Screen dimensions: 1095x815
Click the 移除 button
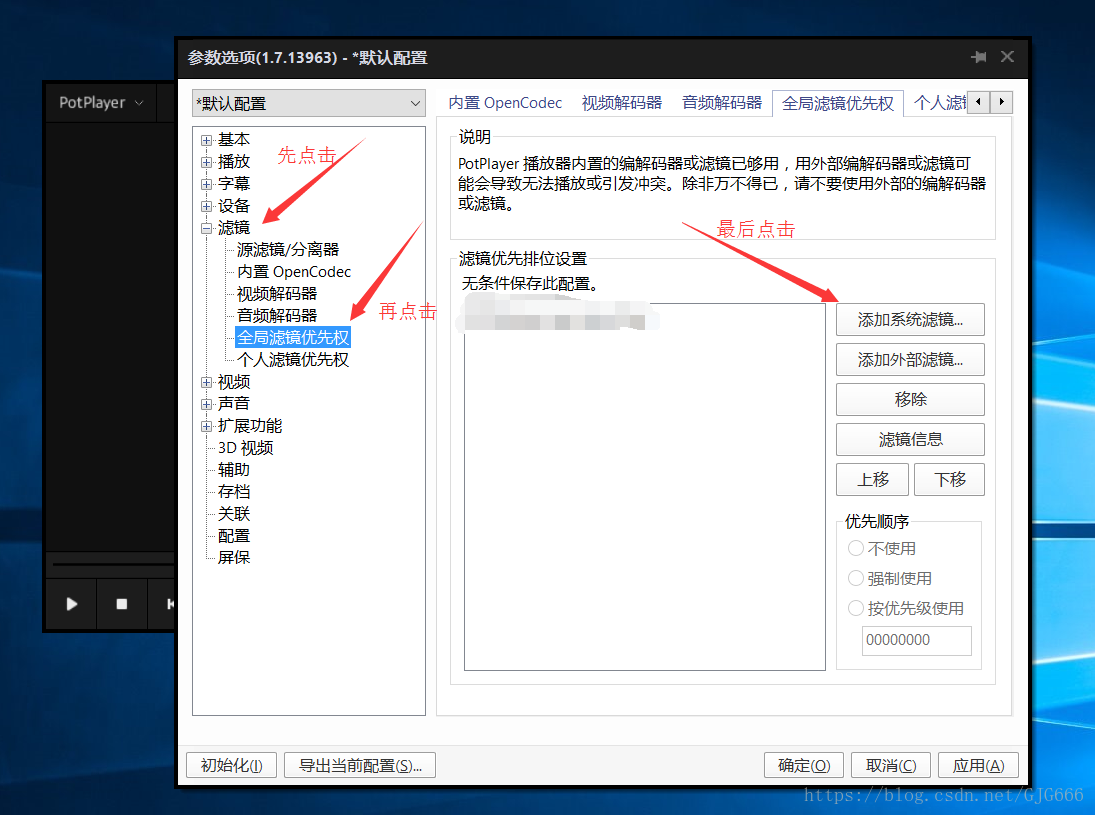(x=910, y=399)
